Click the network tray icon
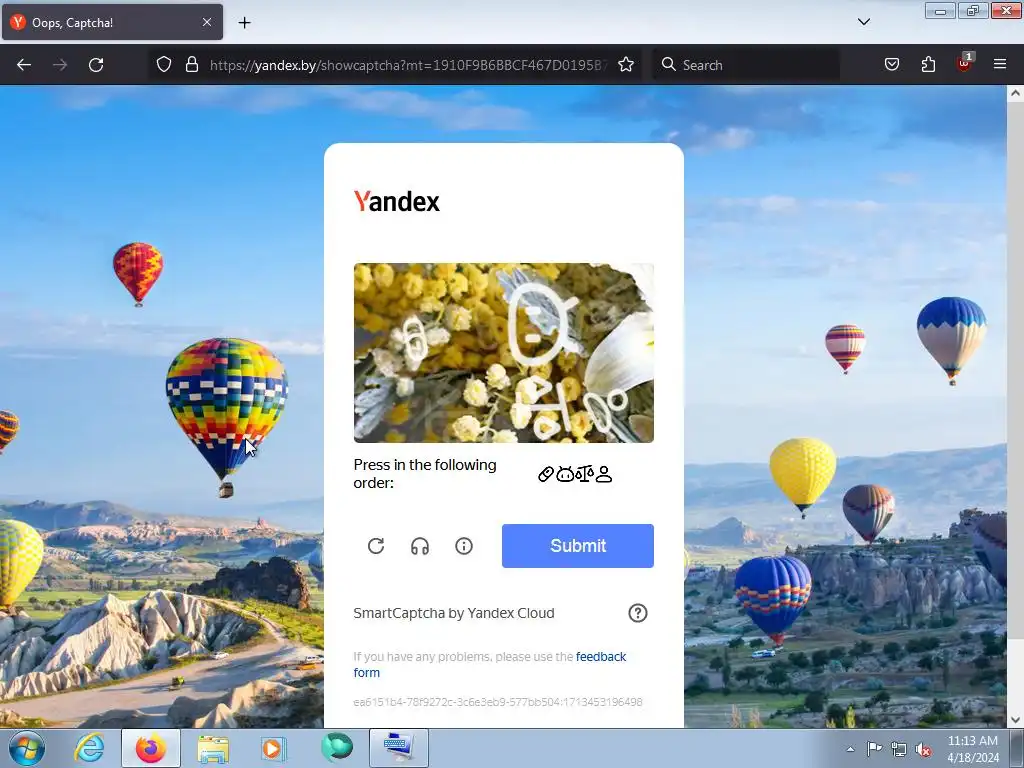The height and width of the screenshot is (768, 1024). [899, 749]
